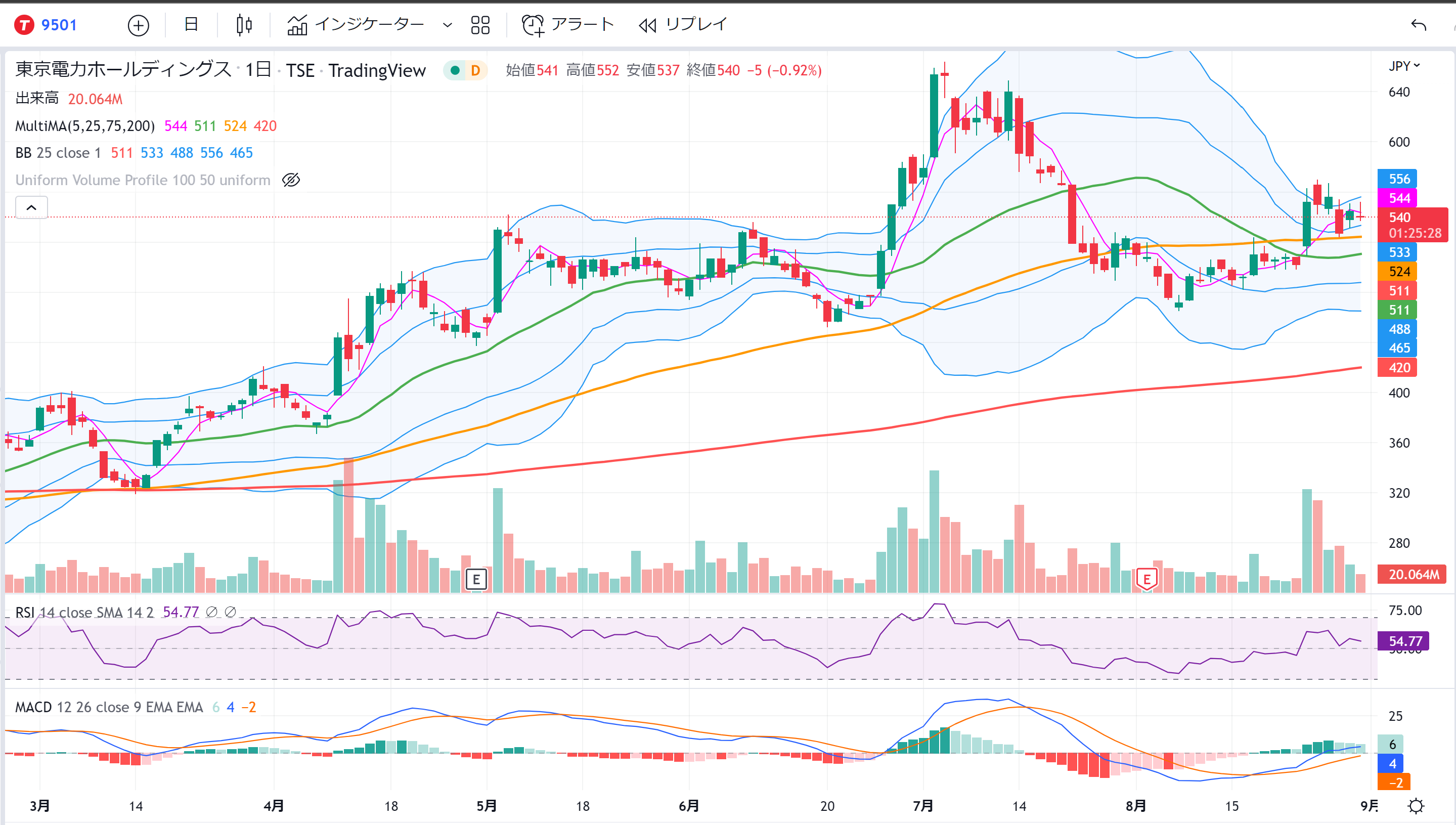Click the market status green dot indicator

pos(454,70)
